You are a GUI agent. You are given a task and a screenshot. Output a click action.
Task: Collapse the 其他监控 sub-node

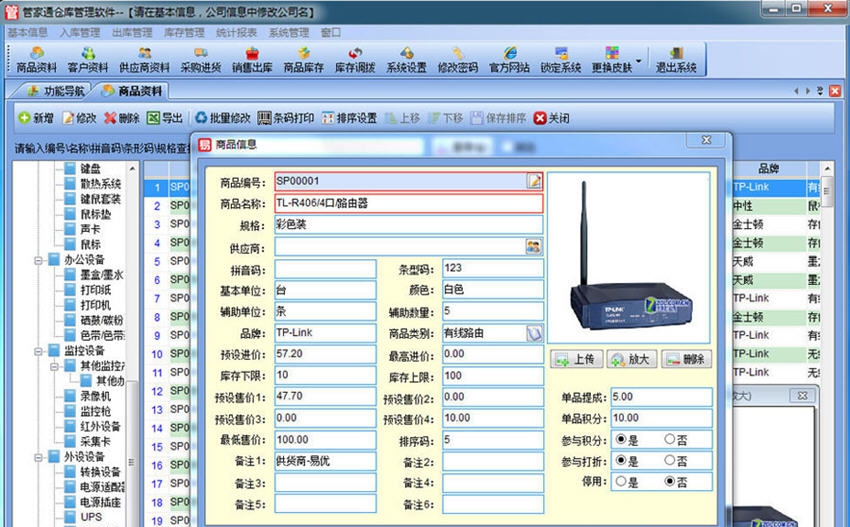[54, 367]
